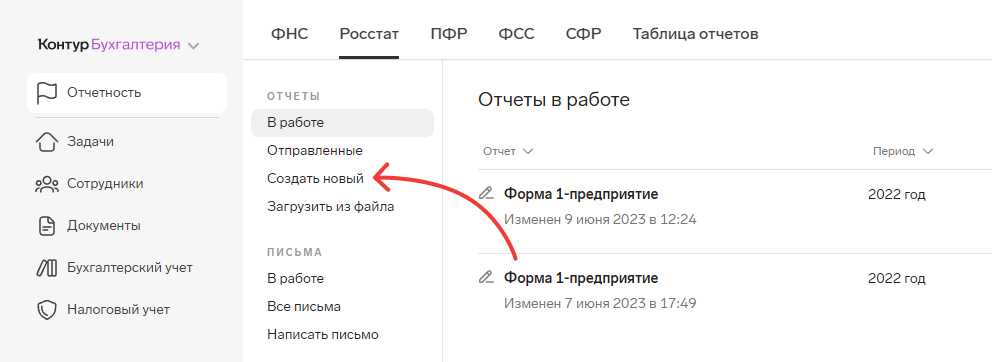Click Написать письмо link

323,335
